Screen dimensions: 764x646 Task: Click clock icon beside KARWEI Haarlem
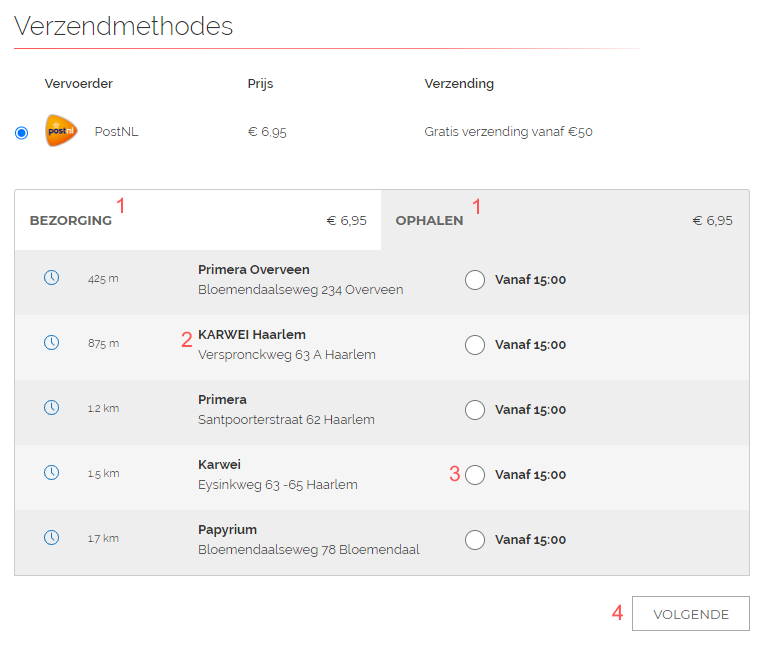point(52,342)
